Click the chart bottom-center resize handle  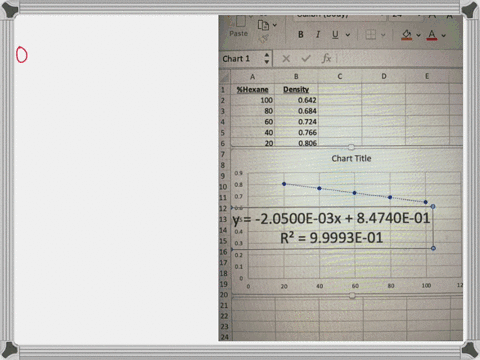click(352, 295)
